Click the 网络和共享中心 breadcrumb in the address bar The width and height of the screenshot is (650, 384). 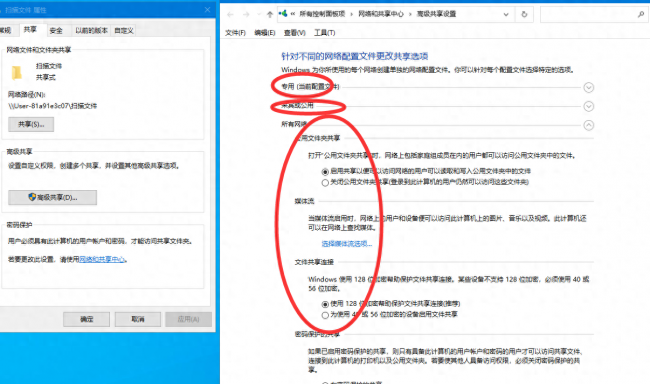click(x=381, y=14)
